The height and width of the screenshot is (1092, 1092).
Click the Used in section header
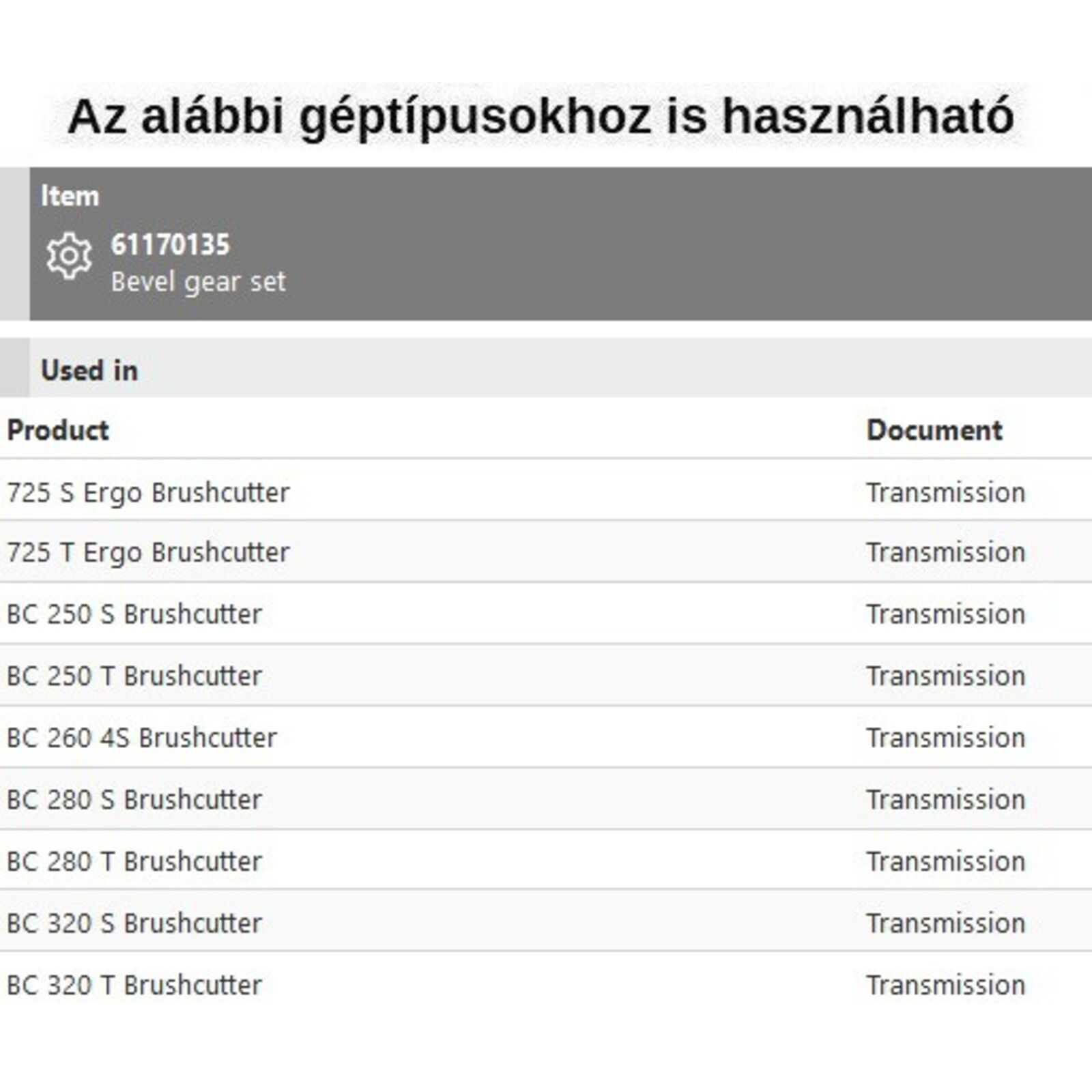(89, 371)
